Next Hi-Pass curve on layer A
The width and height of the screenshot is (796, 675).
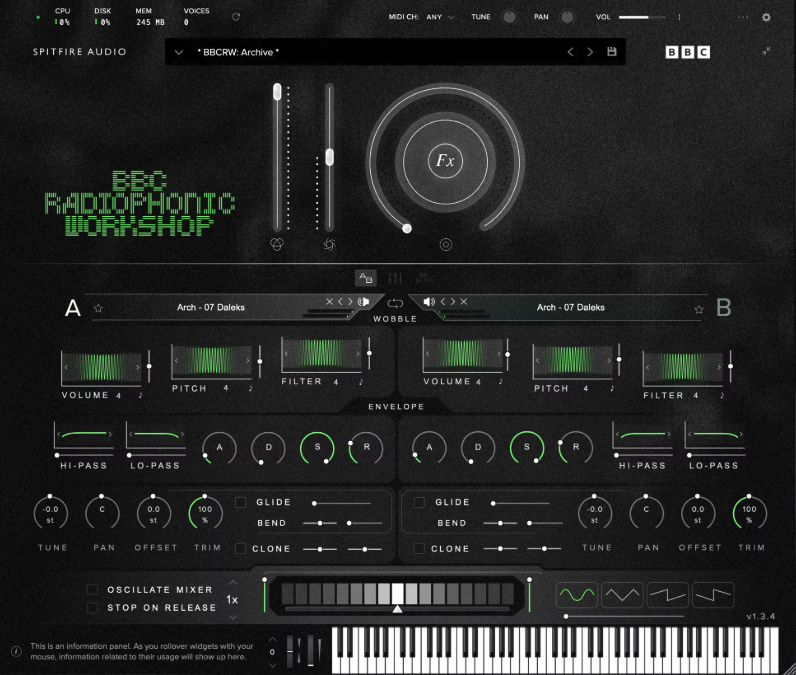[x=110, y=434]
